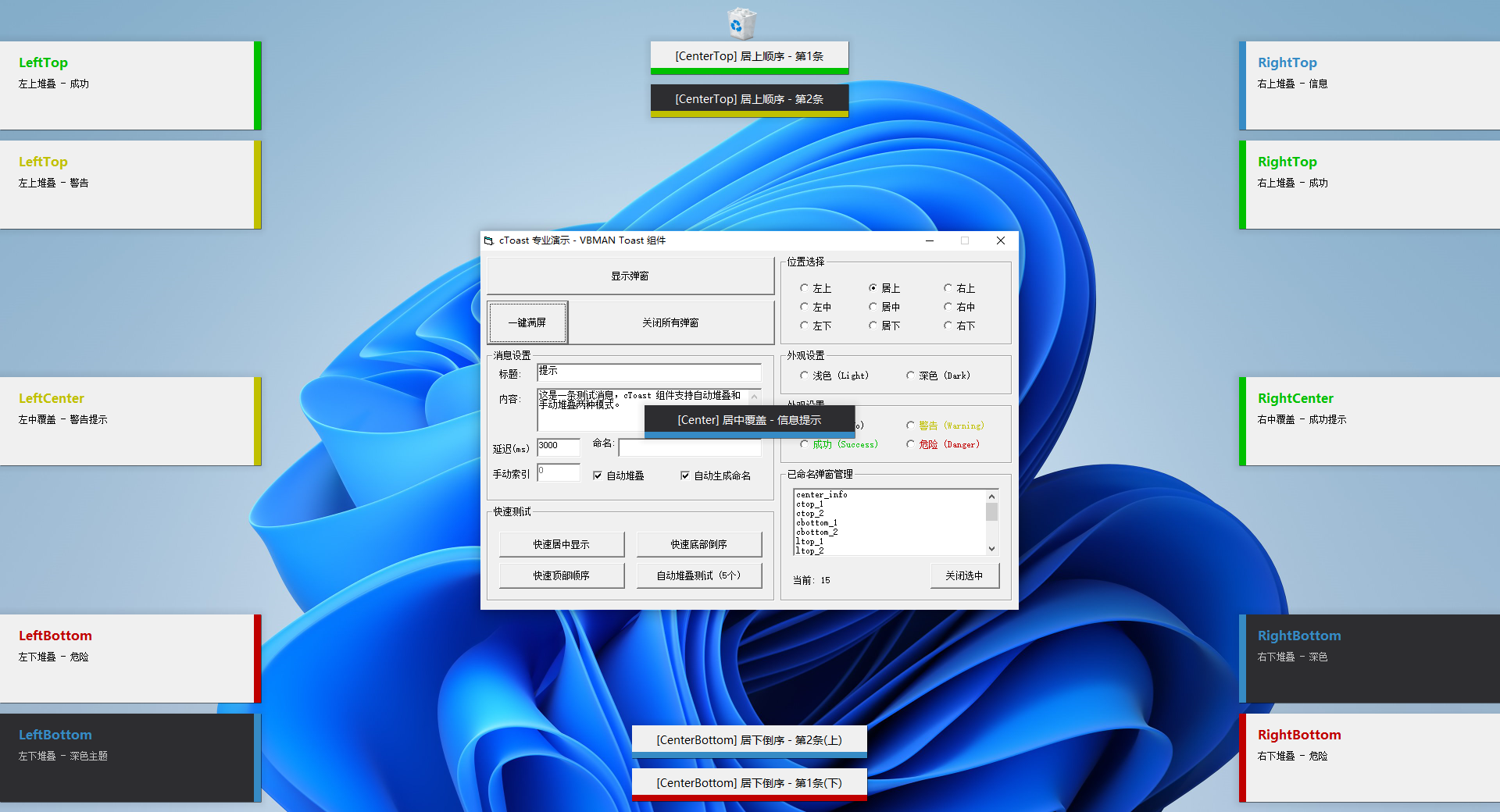Minimize the cToast demo window

(x=930, y=240)
